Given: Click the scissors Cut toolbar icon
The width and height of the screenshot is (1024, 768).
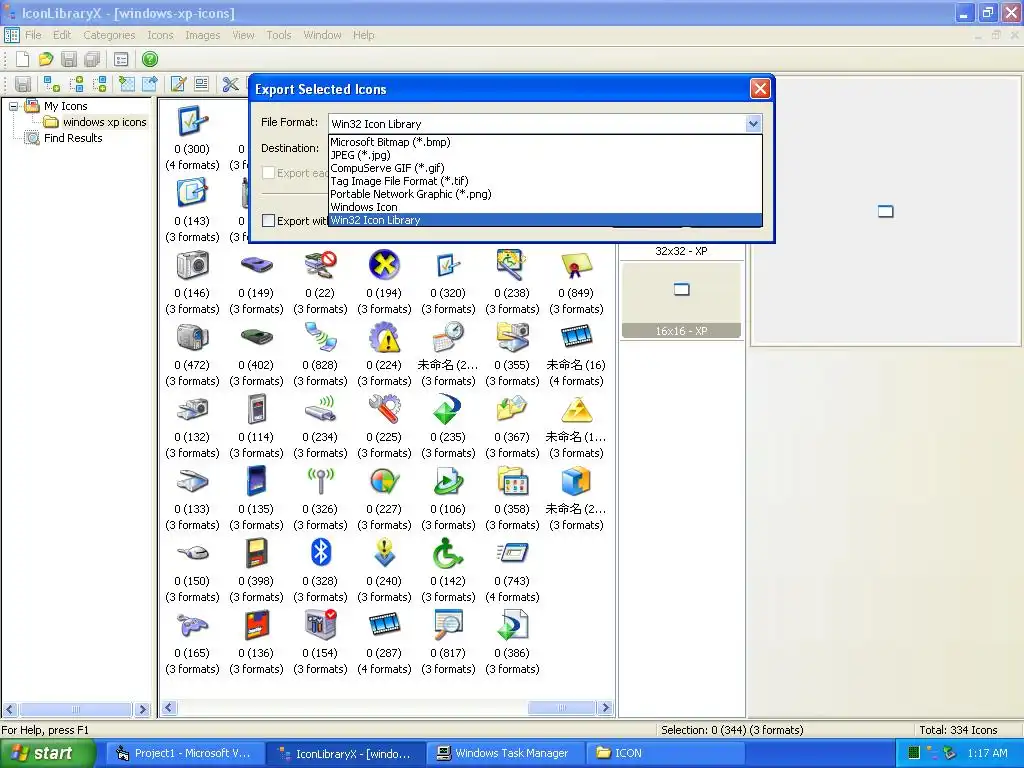Looking at the screenshot, I should 230,84.
